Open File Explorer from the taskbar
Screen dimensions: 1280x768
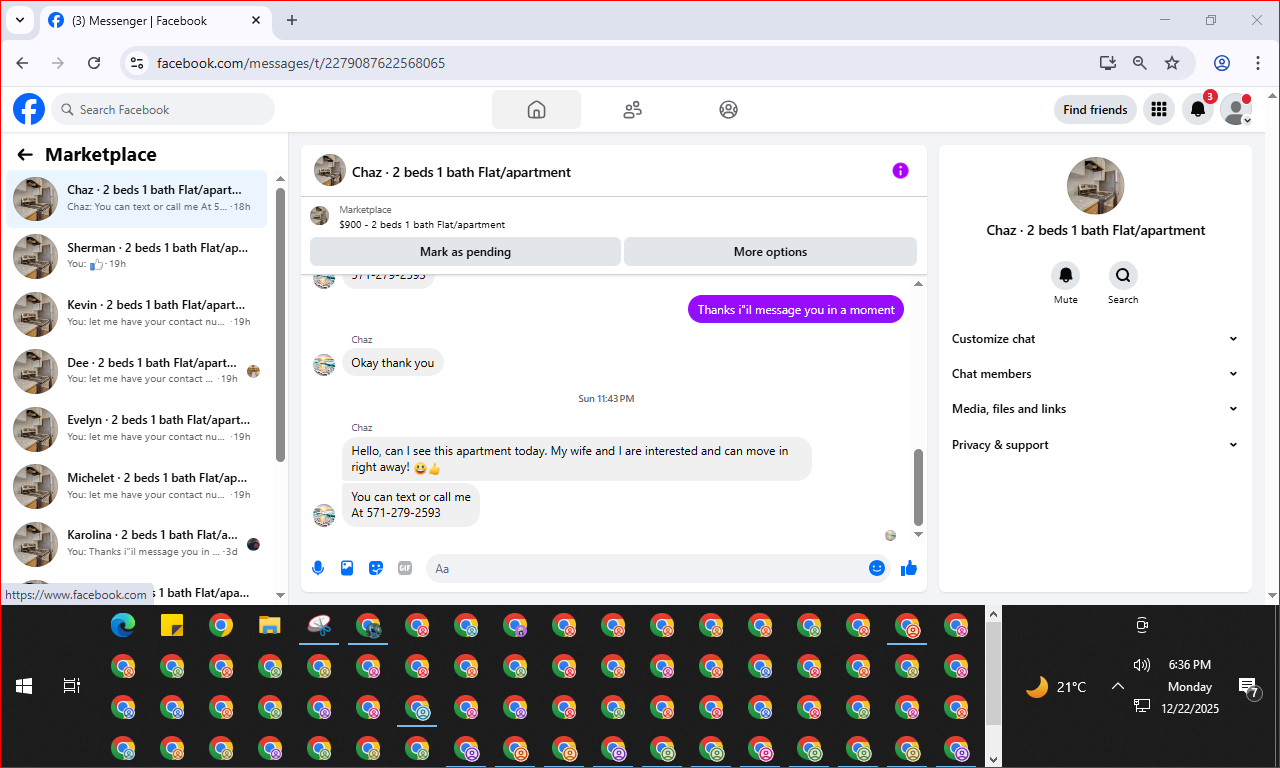click(x=270, y=626)
